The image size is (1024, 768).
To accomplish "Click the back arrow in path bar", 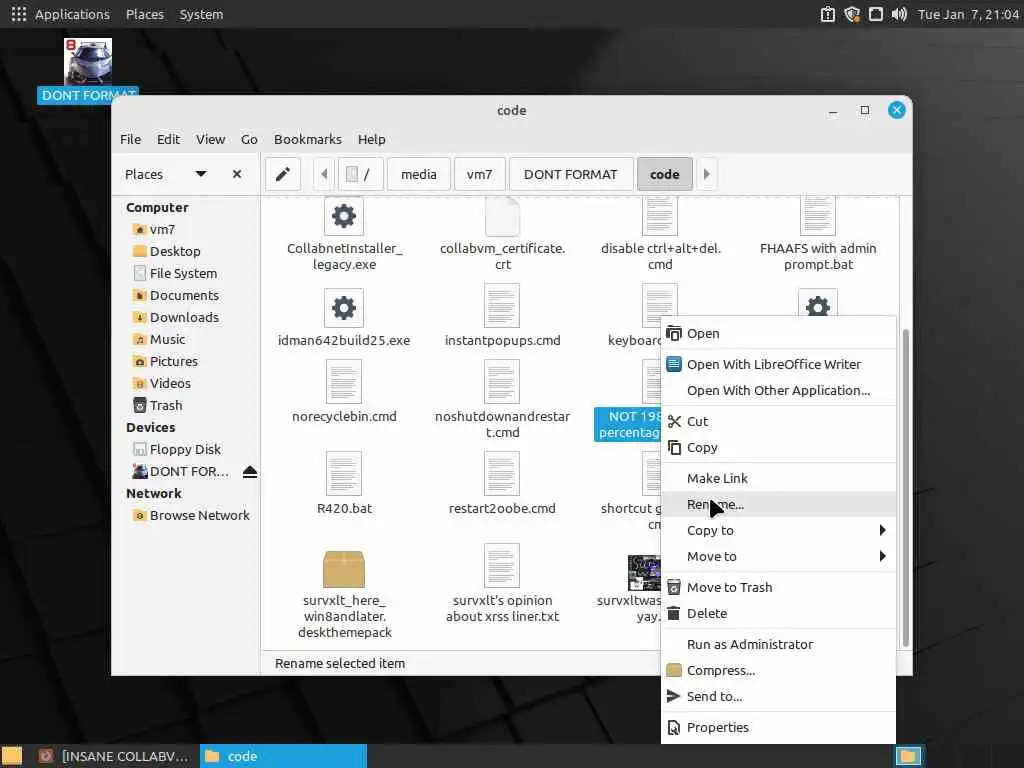I will [324, 174].
